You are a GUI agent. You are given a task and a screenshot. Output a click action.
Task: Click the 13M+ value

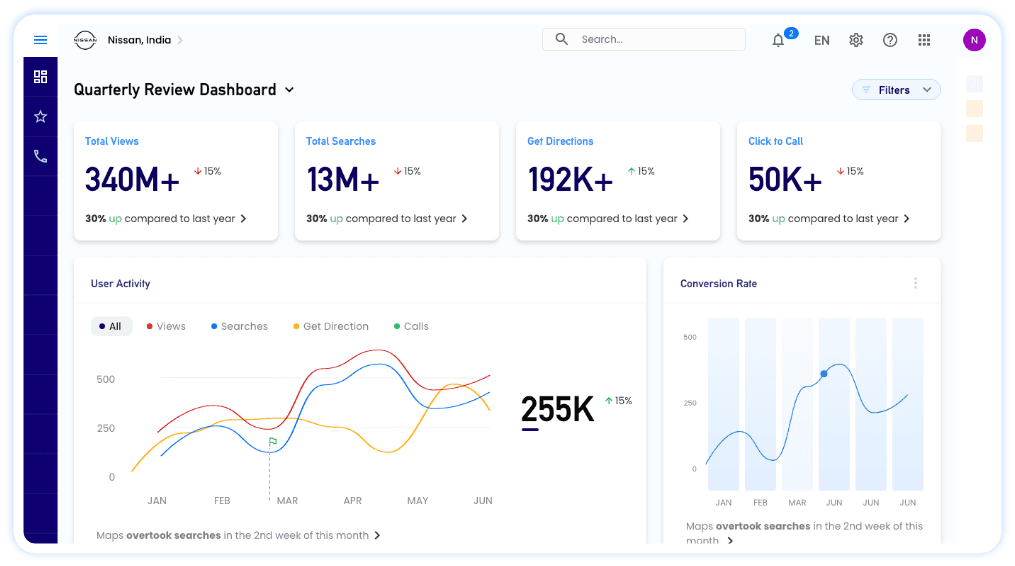(x=342, y=179)
